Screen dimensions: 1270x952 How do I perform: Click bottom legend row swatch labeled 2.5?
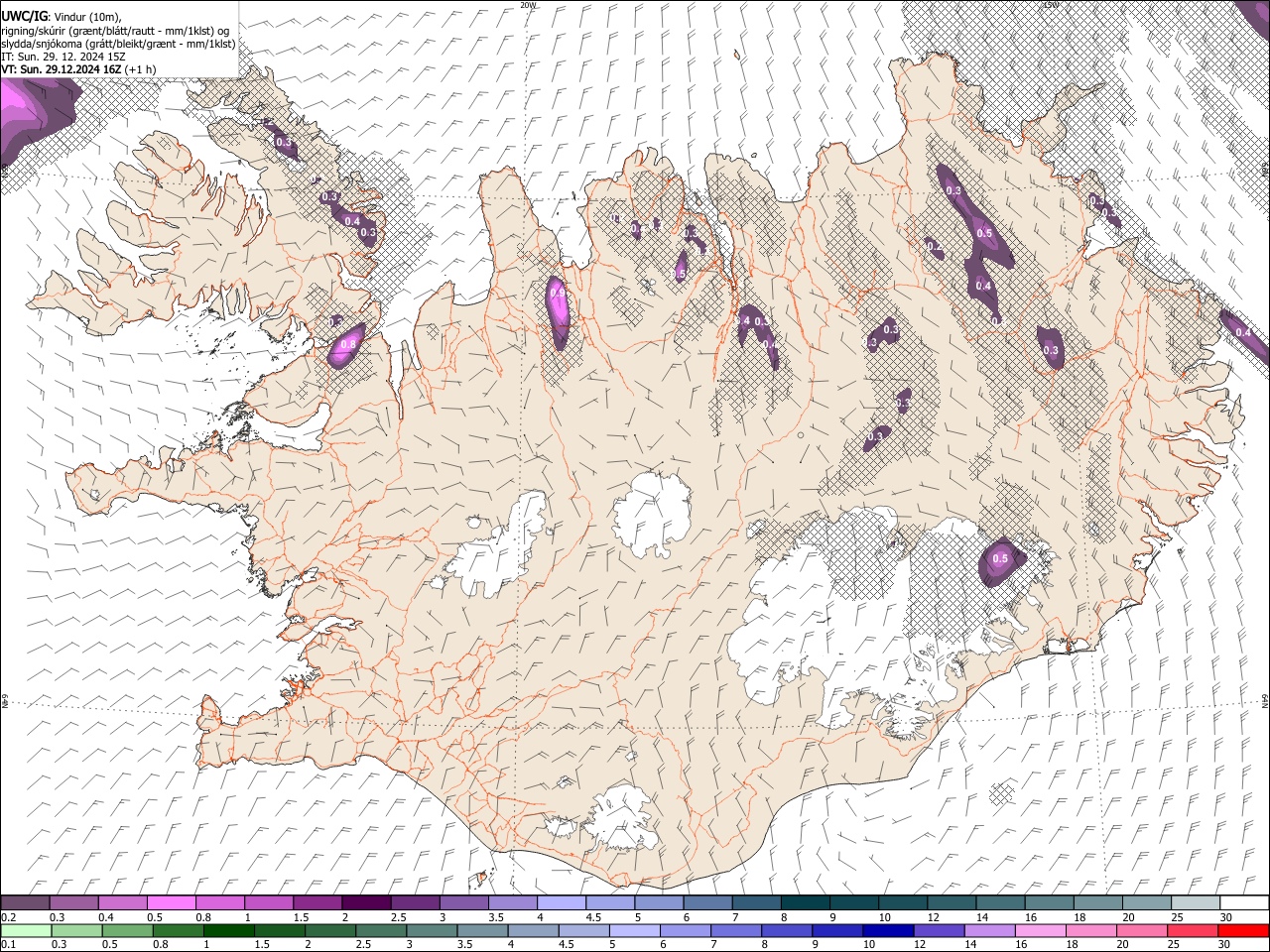tap(380, 930)
